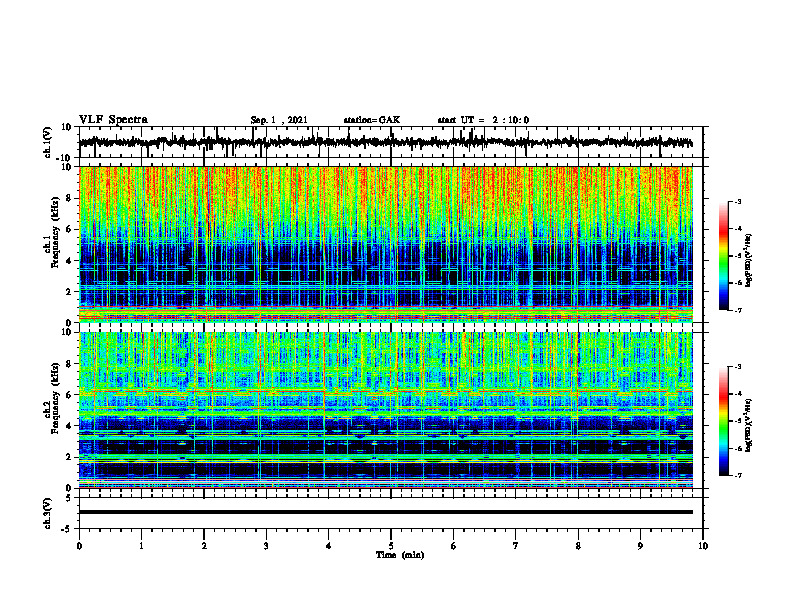This screenshot has width=792, height=612.
Task: Click the flat black ch.3 voltage line
Action: coord(385,512)
